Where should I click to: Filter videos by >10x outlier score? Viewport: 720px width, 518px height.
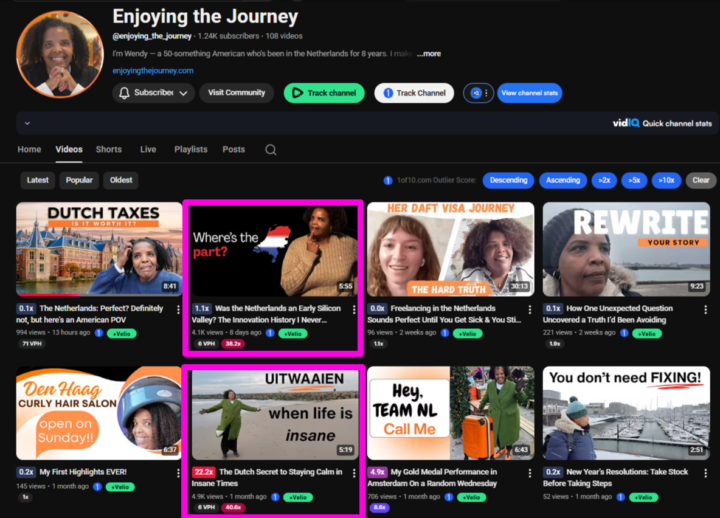click(x=666, y=180)
